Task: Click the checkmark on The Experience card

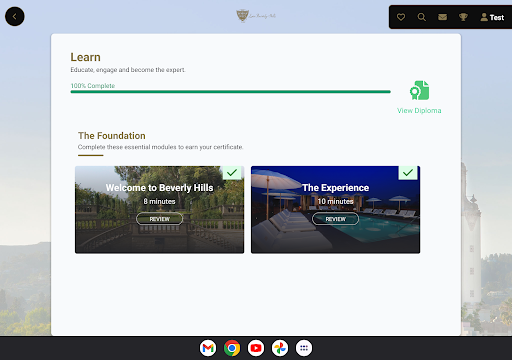Action: 408,173
